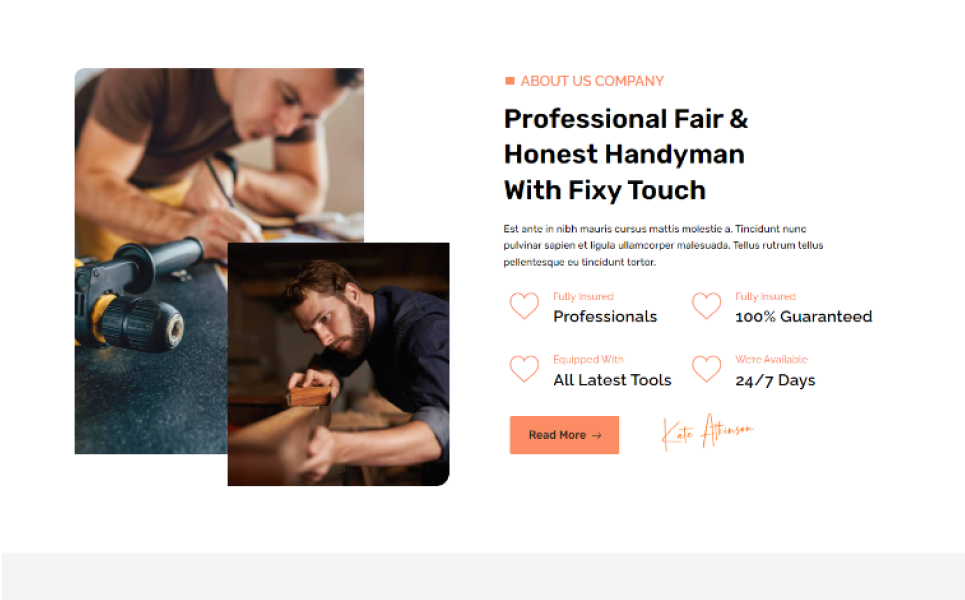Click the Est ante in nibh paragraph text

click(x=663, y=246)
